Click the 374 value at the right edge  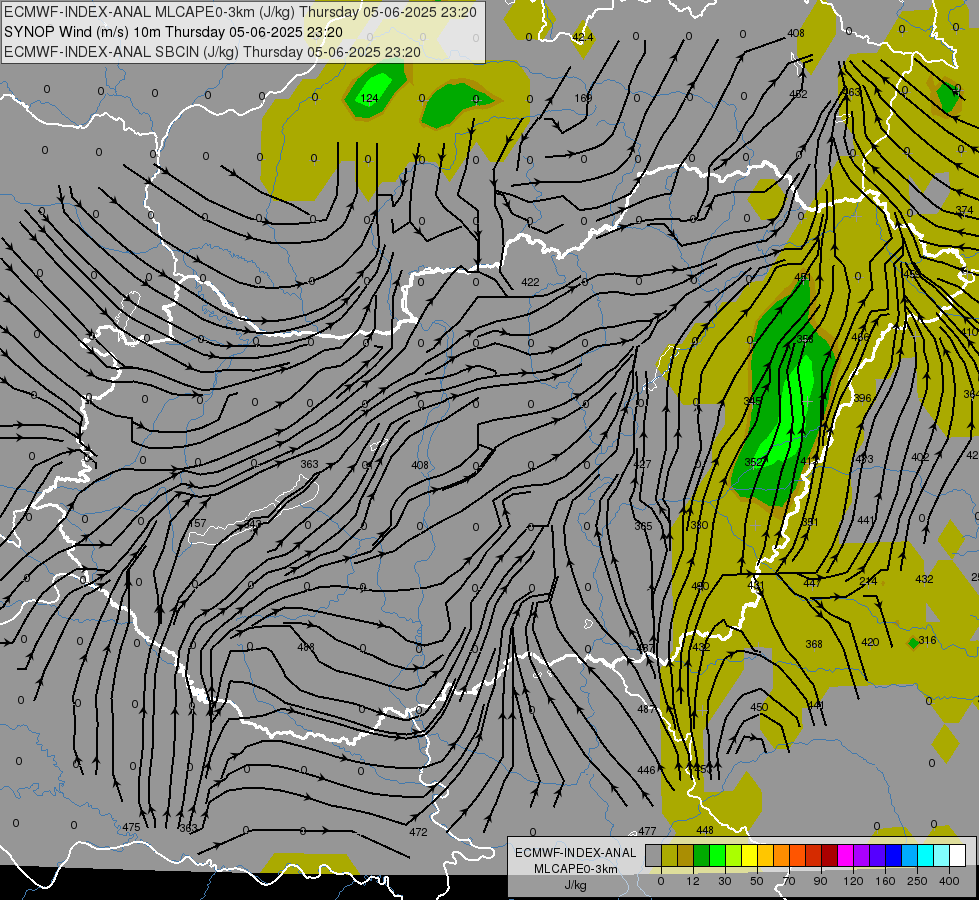click(x=964, y=210)
